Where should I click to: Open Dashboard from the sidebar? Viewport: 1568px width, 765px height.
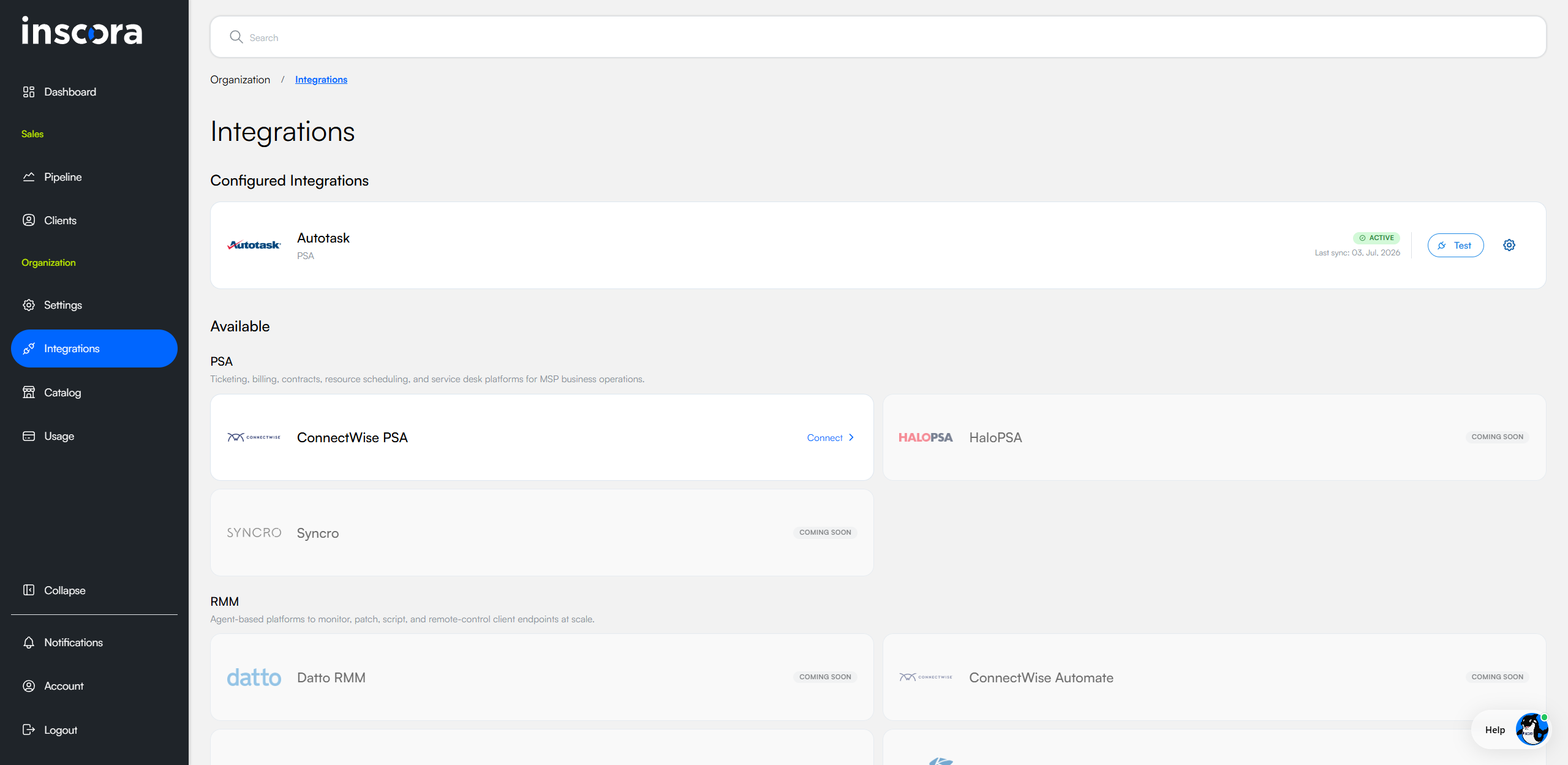(94, 92)
